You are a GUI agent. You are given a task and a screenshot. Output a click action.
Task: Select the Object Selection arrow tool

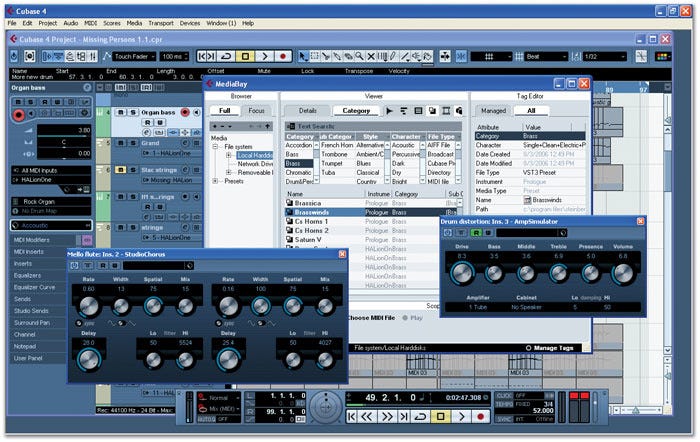(303, 56)
